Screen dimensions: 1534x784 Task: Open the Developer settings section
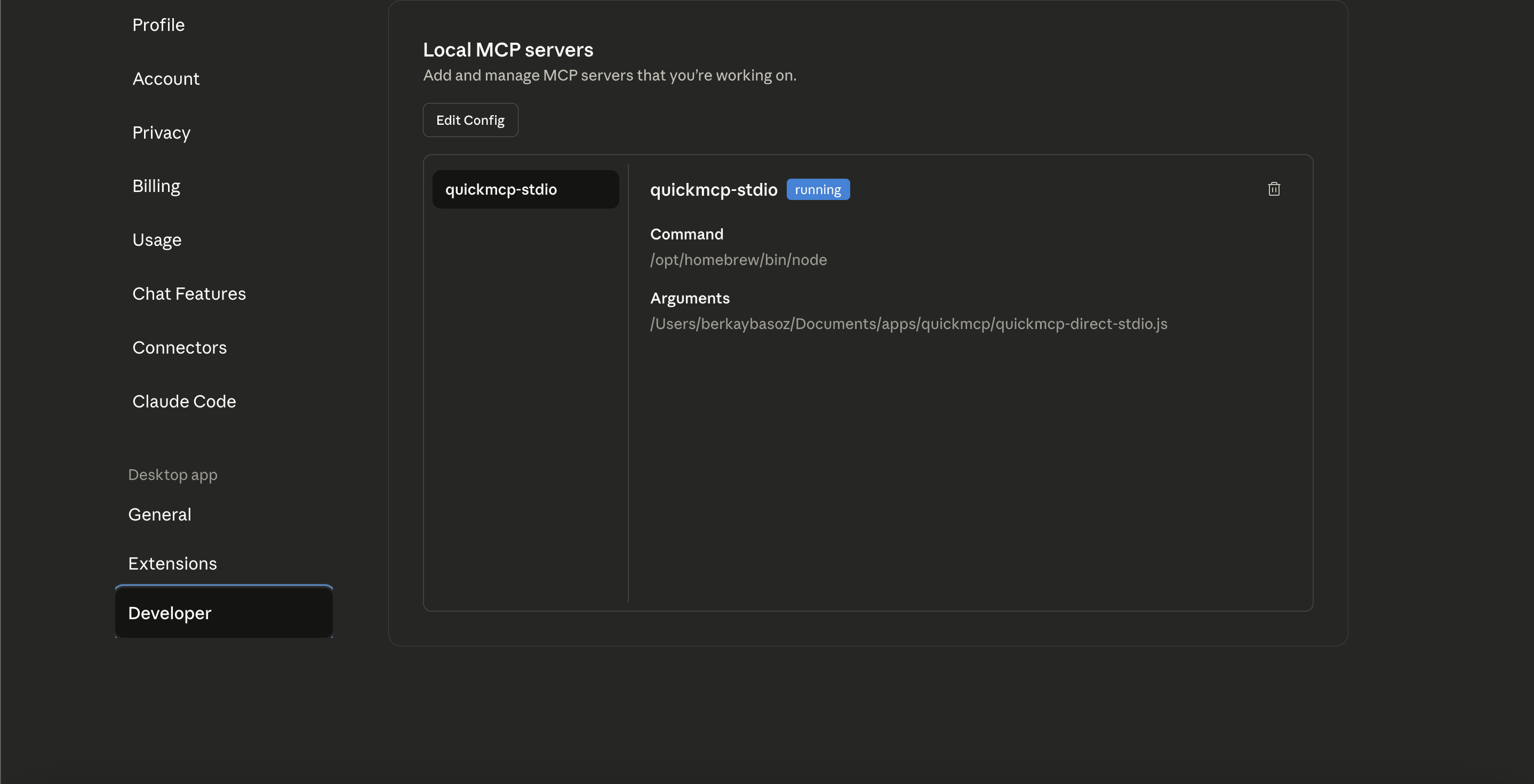pos(169,613)
